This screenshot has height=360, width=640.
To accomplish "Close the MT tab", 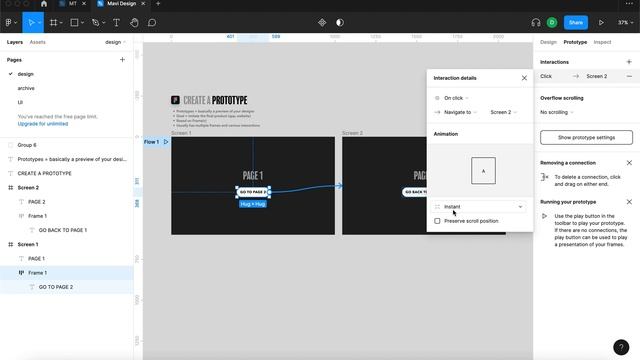I will pos(84,4).
